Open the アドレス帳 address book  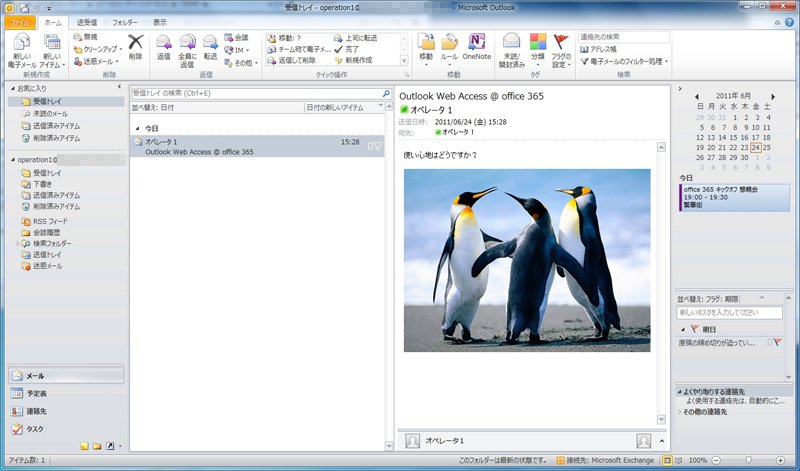tap(598, 49)
